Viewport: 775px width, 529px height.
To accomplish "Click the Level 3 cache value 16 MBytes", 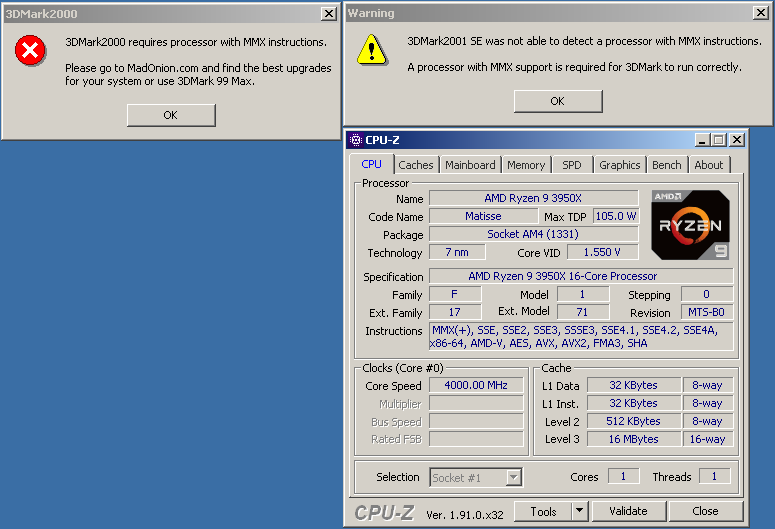I will 634,439.
